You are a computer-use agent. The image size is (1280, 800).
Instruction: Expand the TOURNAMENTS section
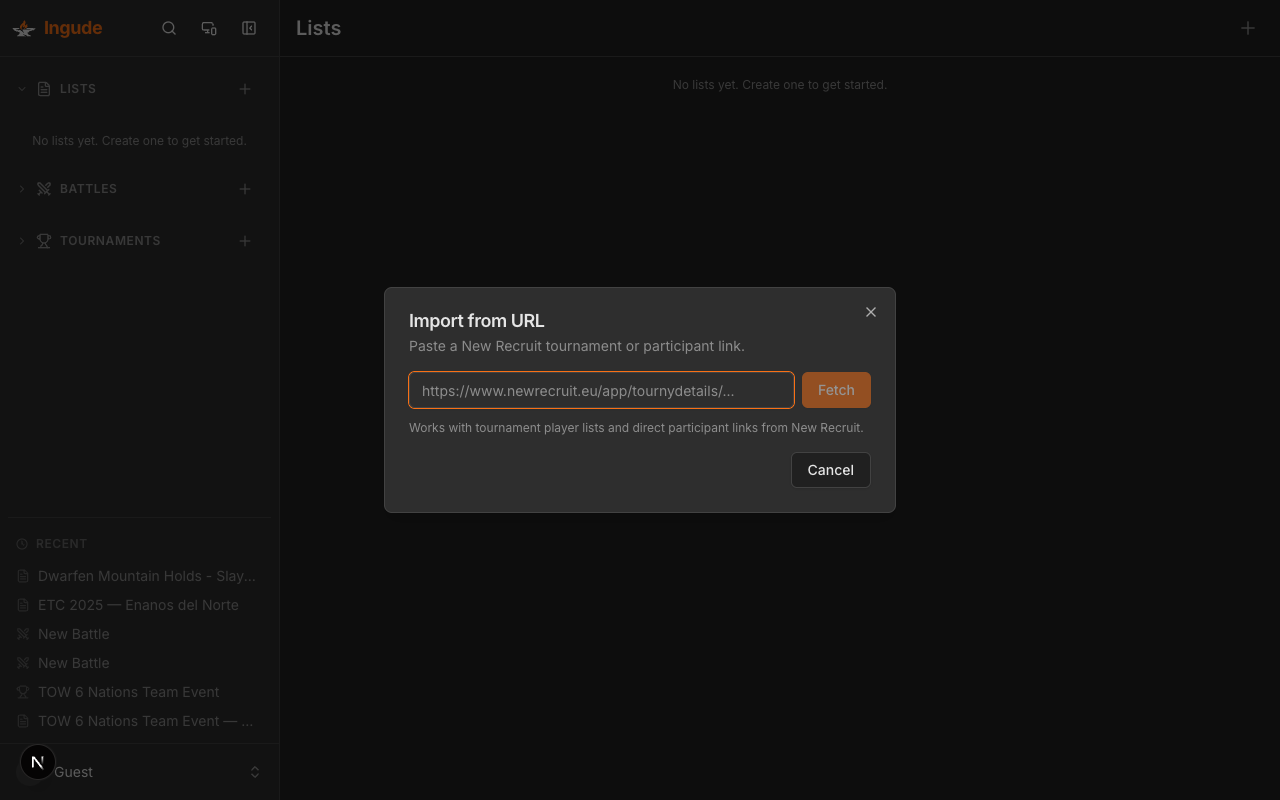21,240
